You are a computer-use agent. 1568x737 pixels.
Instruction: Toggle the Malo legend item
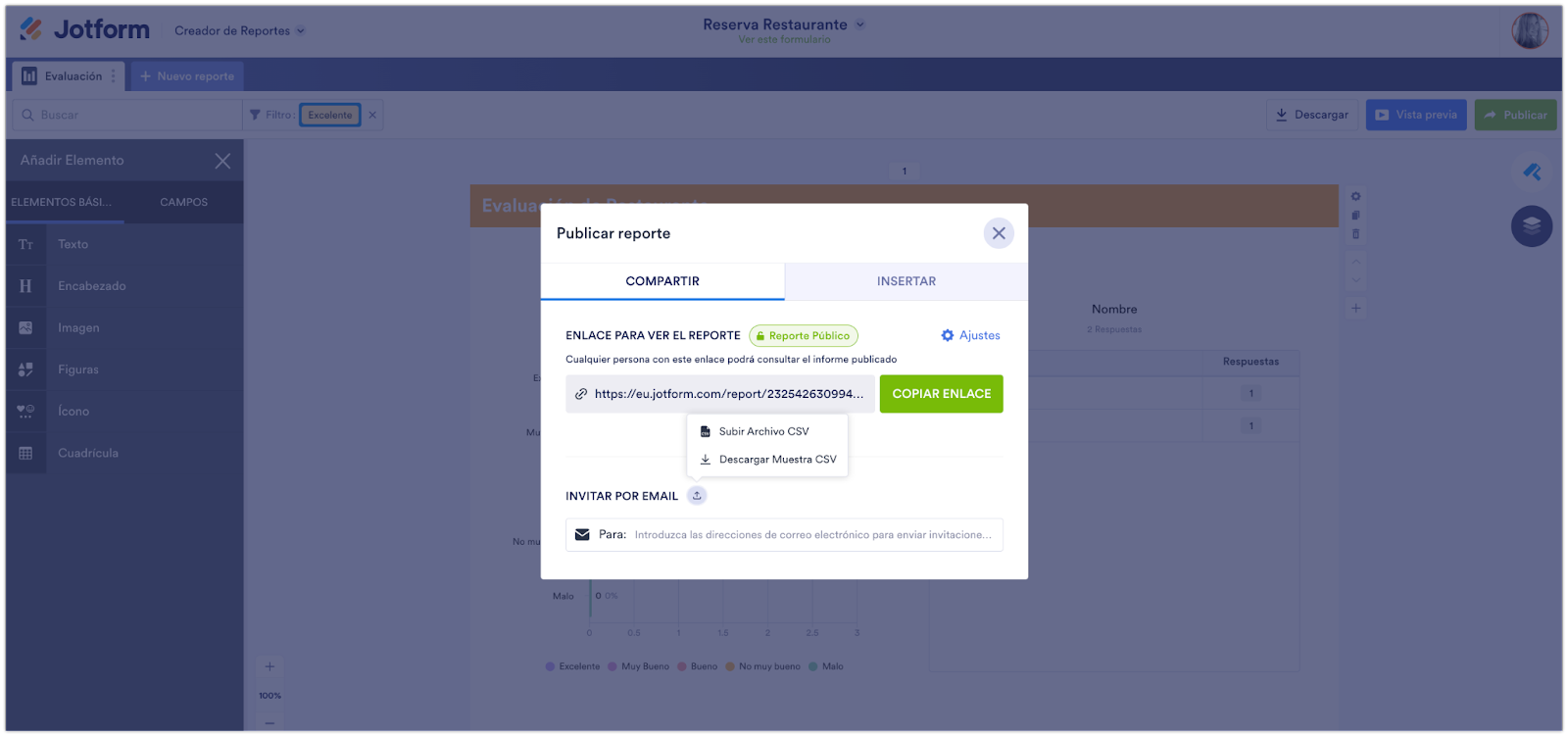(826, 667)
